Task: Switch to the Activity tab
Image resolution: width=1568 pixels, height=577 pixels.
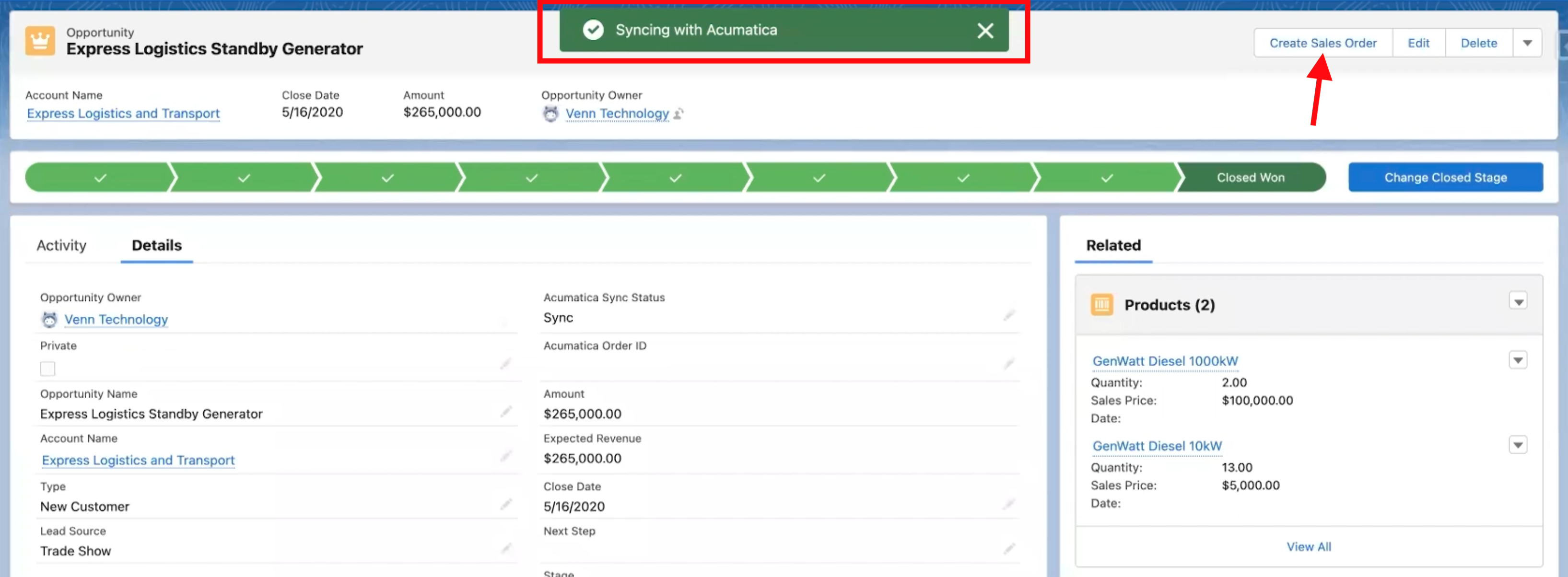Action: 61,245
